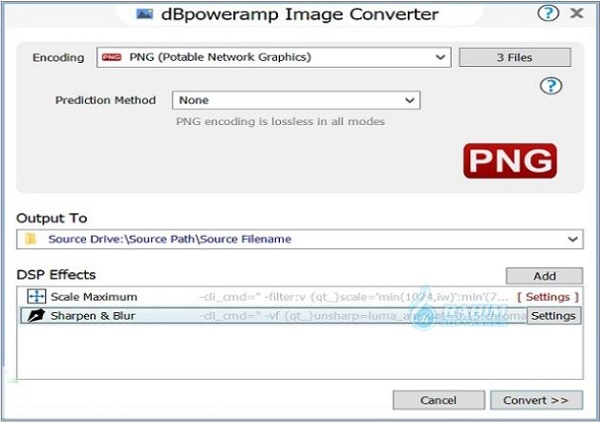600x422 pixels.
Task: Click the 3 Files button
Action: pos(515,57)
